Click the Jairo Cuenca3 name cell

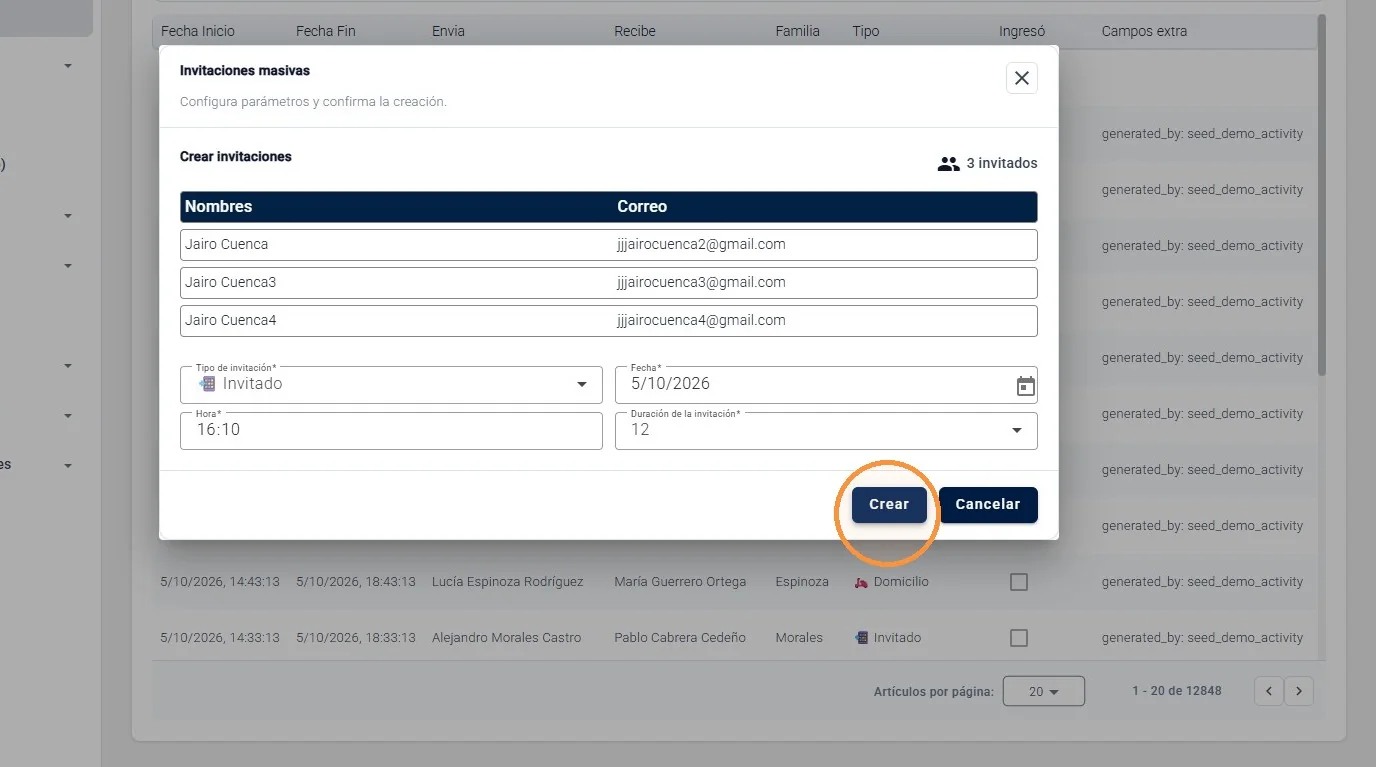231,282
